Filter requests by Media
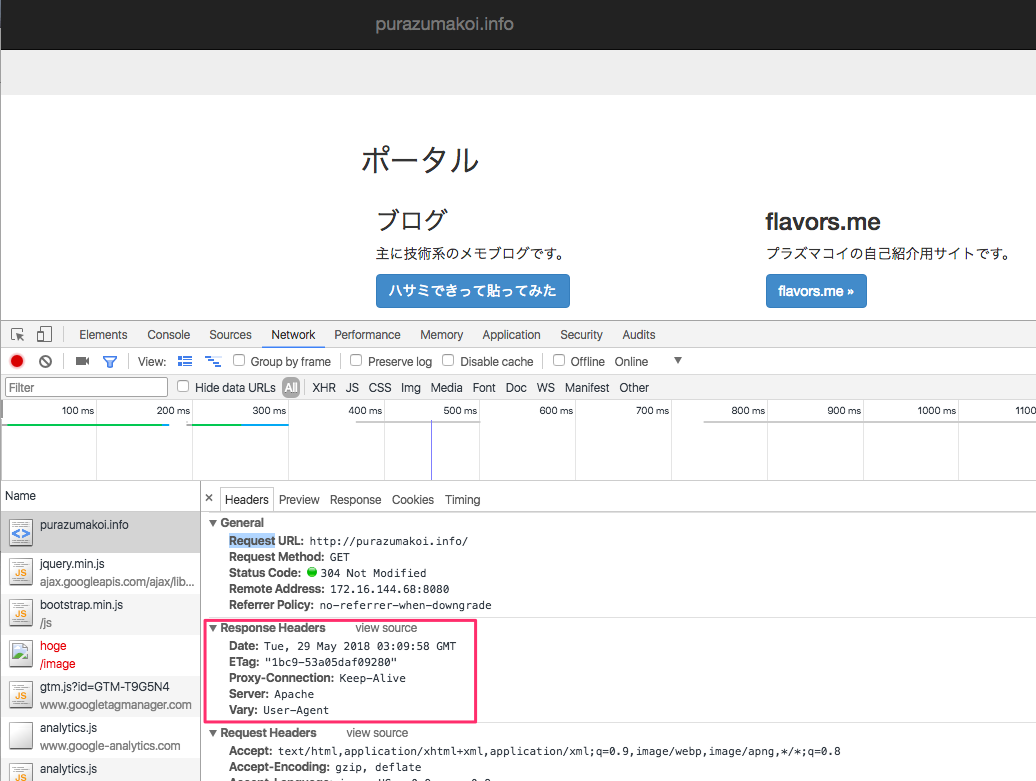1036x781 pixels. point(447,388)
